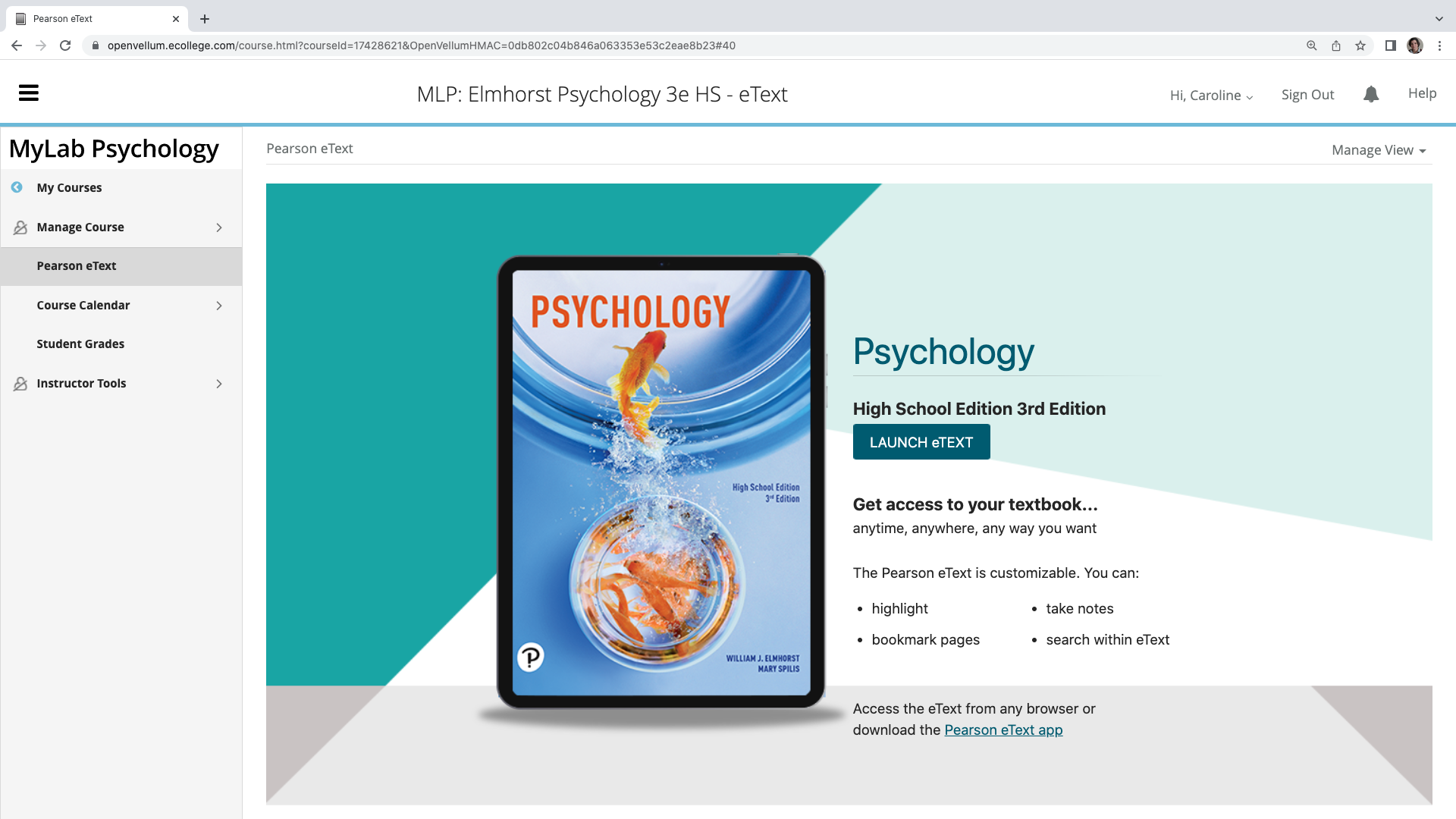Click the course title MLP: Elmhorst Psychology
This screenshot has height=819, width=1456.
point(602,94)
